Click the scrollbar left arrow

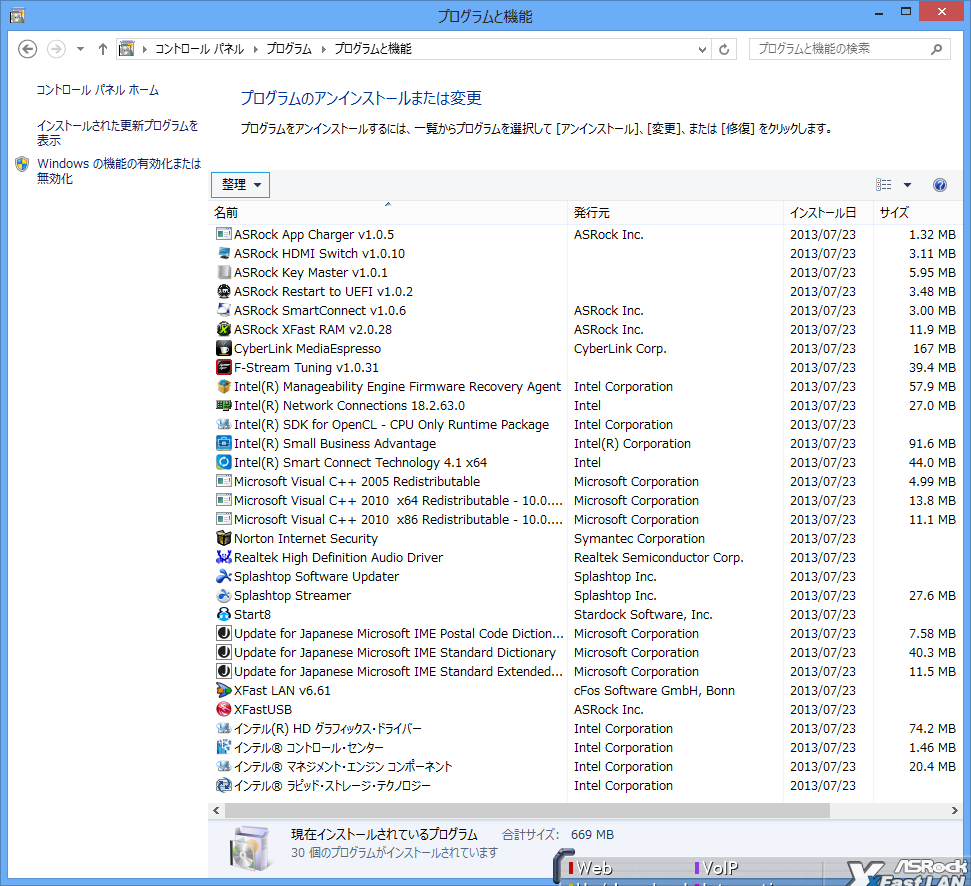click(x=216, y=810)
